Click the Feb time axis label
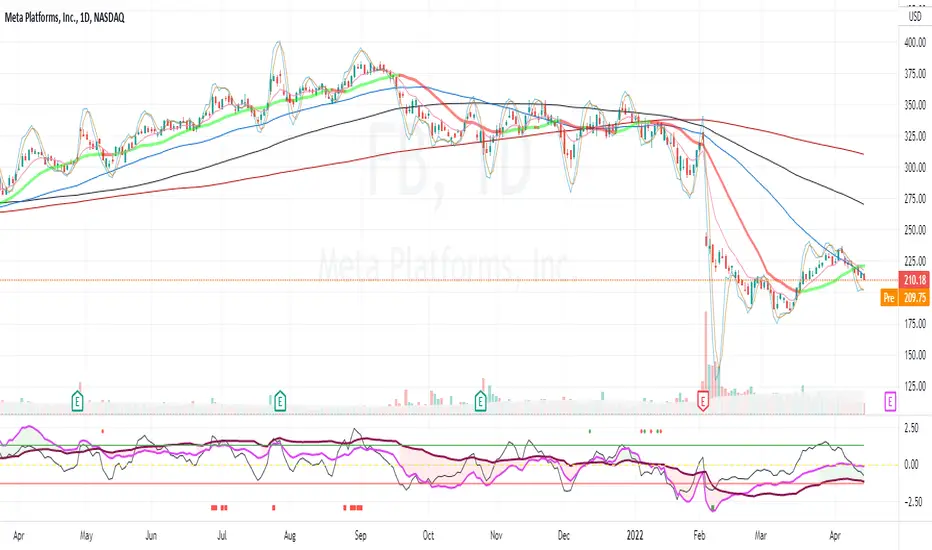This screenshot has height=550, width=932. click(x=699, y=536)
